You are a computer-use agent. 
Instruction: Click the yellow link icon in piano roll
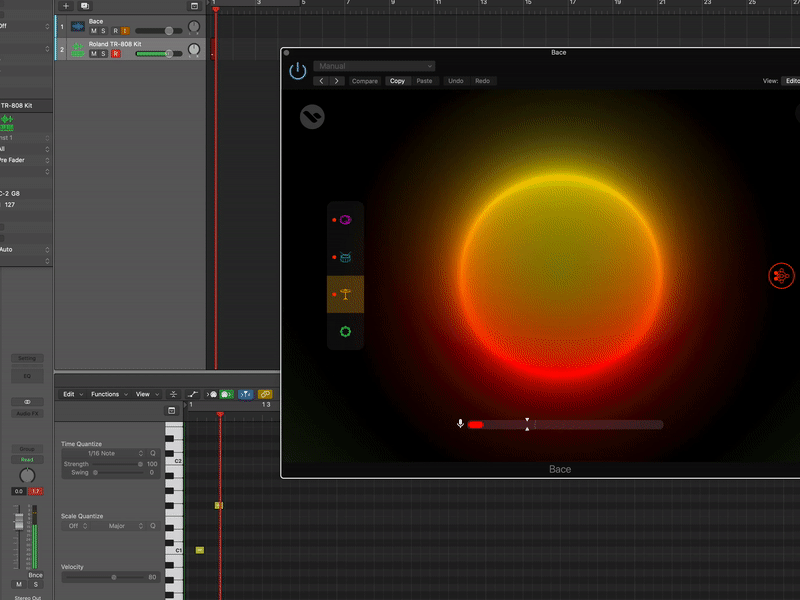265,394
